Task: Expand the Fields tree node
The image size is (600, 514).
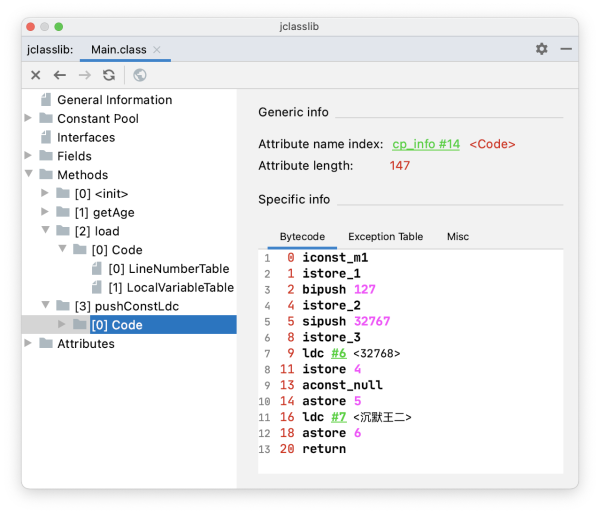Action: click(x=29, y=156)
